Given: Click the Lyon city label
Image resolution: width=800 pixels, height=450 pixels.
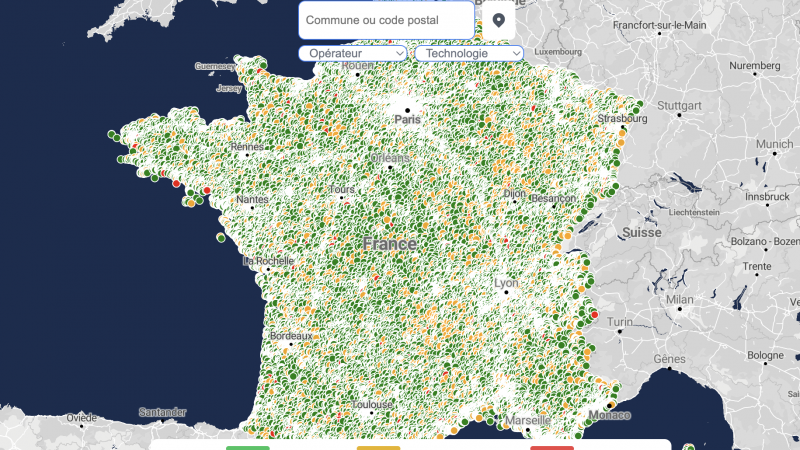Looking at the screenshot, I should tap(507, 283).
